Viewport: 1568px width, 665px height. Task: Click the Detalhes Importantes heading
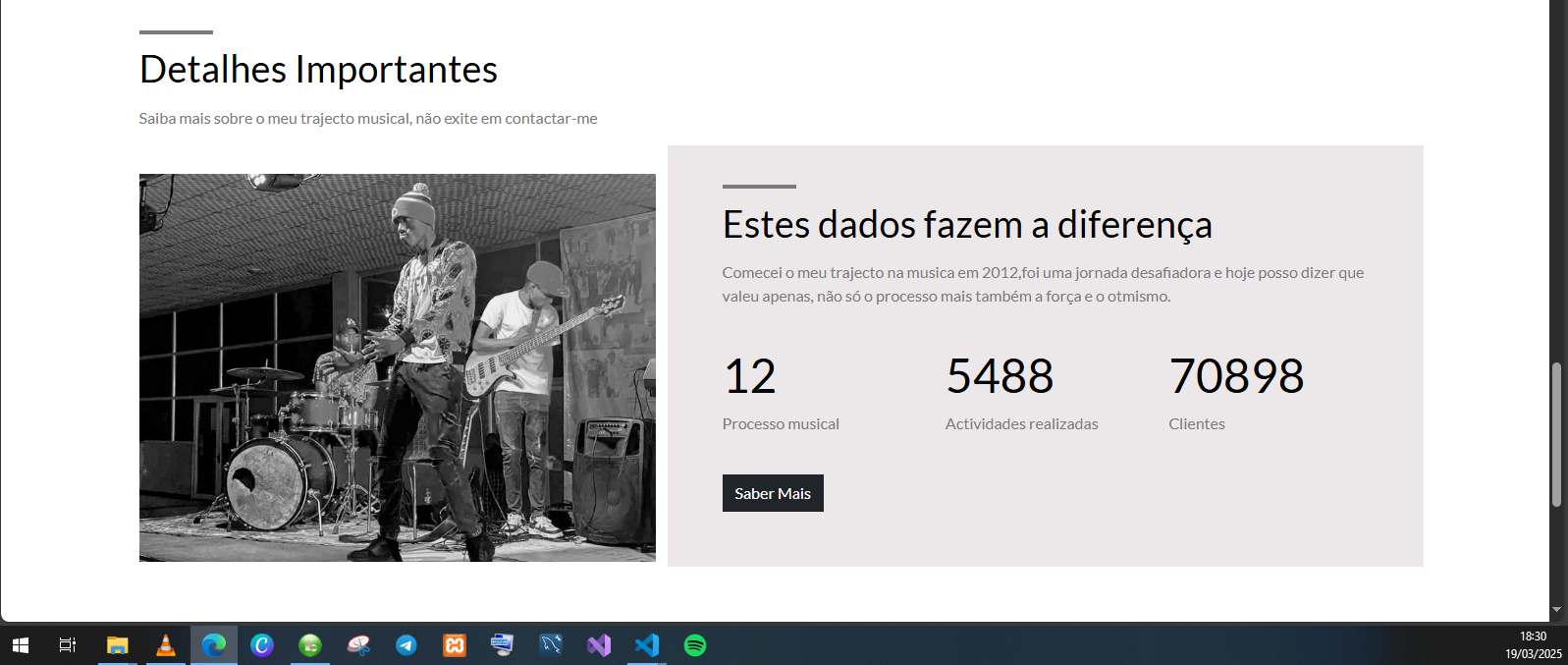tap(318, 70)
